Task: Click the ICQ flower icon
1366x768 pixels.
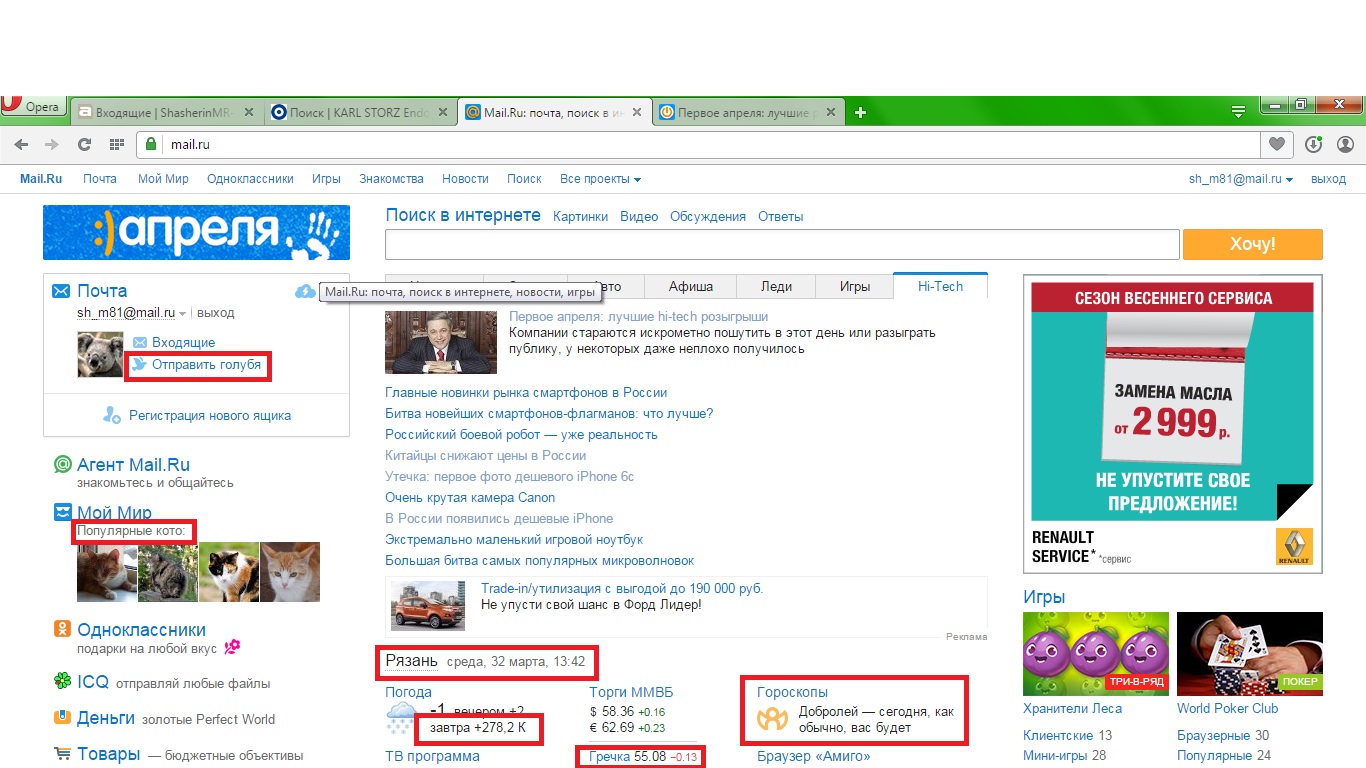Action: point(62,682)
